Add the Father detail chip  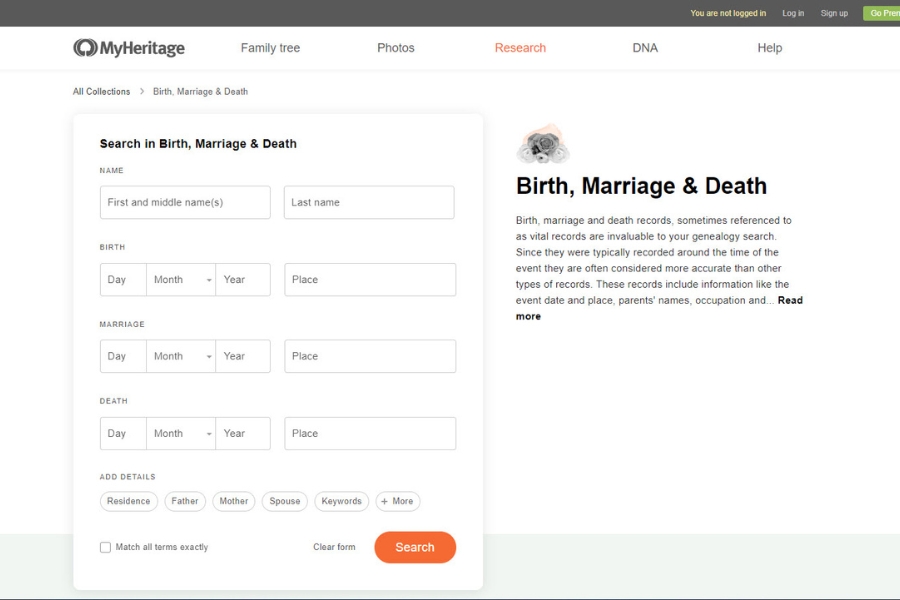pyautogui.click(x=185, y=501)
